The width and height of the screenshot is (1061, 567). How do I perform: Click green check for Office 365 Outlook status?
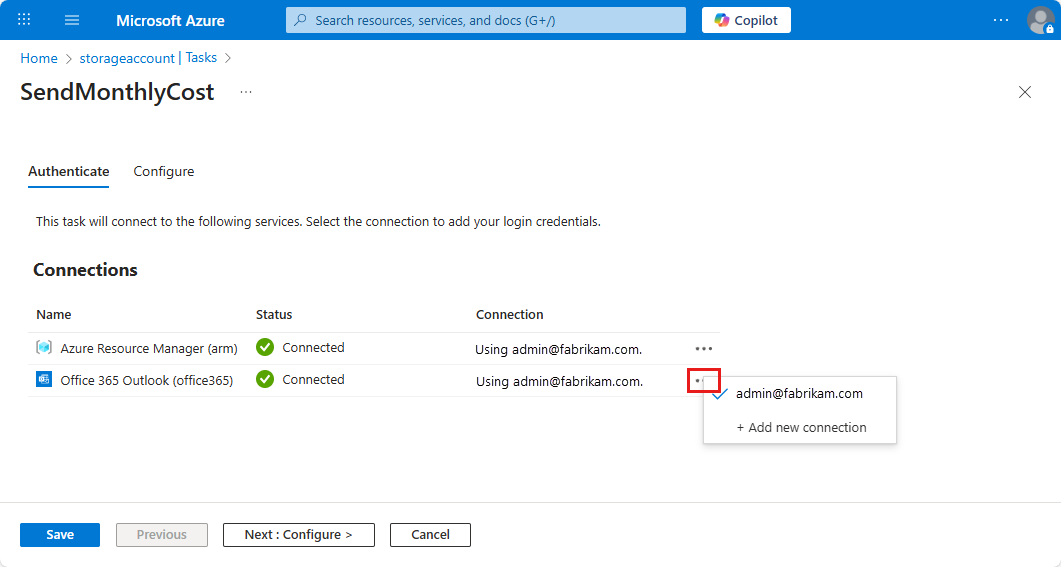coord(265,380)
